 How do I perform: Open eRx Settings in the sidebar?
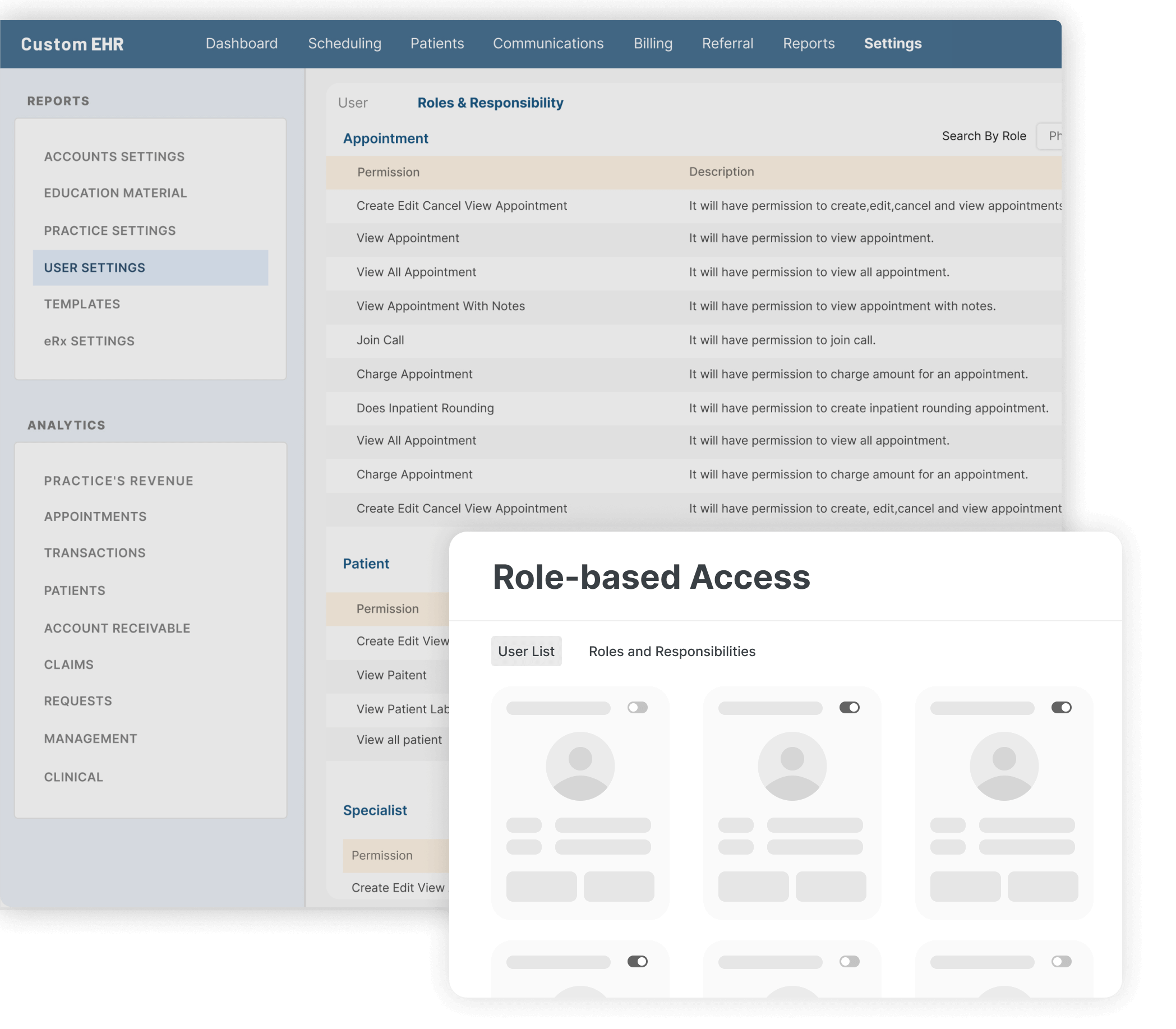(x=89, y=340)
